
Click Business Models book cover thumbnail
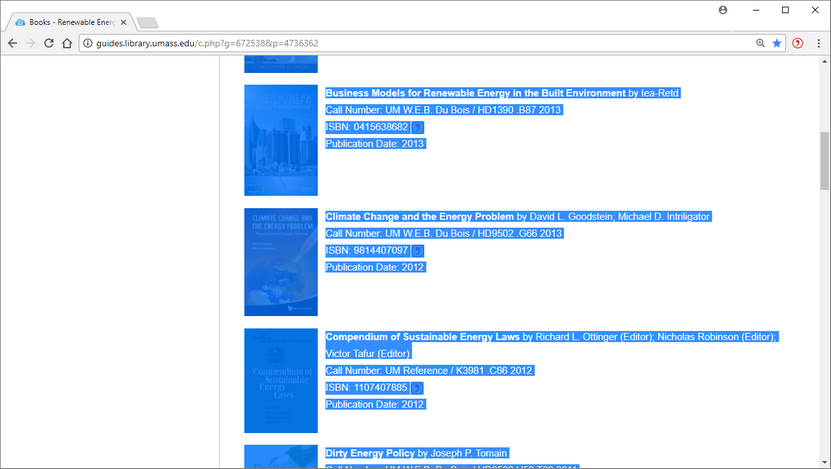[281, 140]
